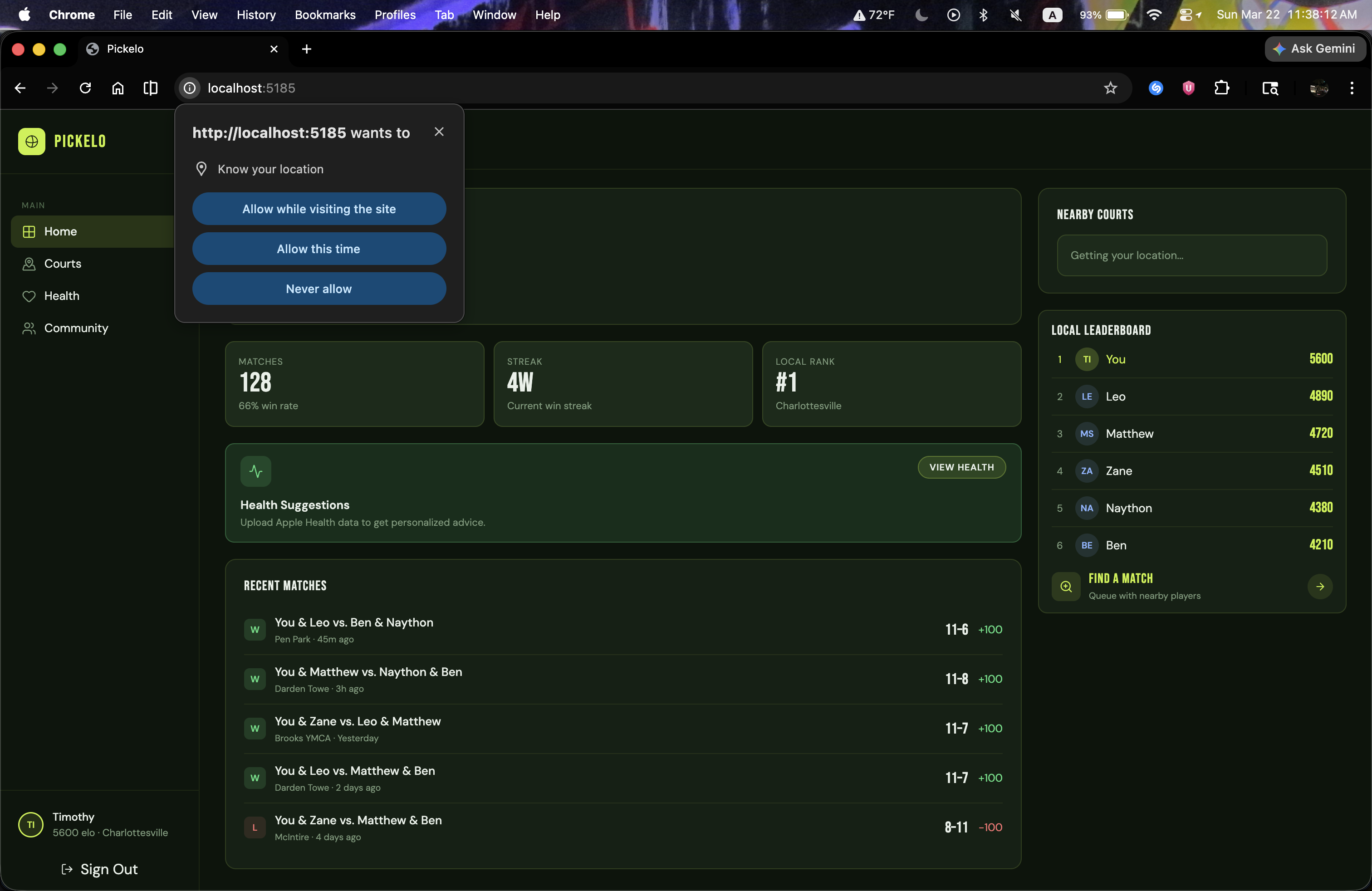Open the Chrome extensions puzzle icon
The height and width of the screenshot is (891, 1372).
(1221, 88)
